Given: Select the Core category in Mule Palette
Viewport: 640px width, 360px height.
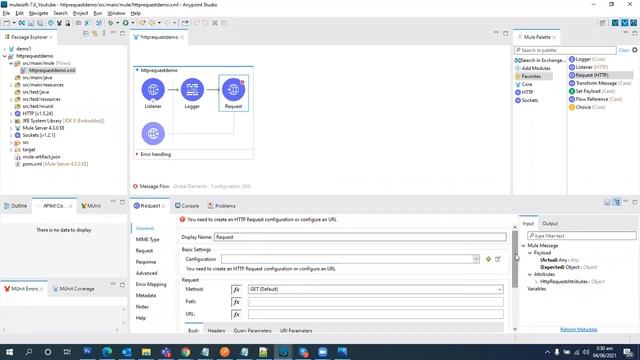Looking at the screenshot, I should click(524, 84).
